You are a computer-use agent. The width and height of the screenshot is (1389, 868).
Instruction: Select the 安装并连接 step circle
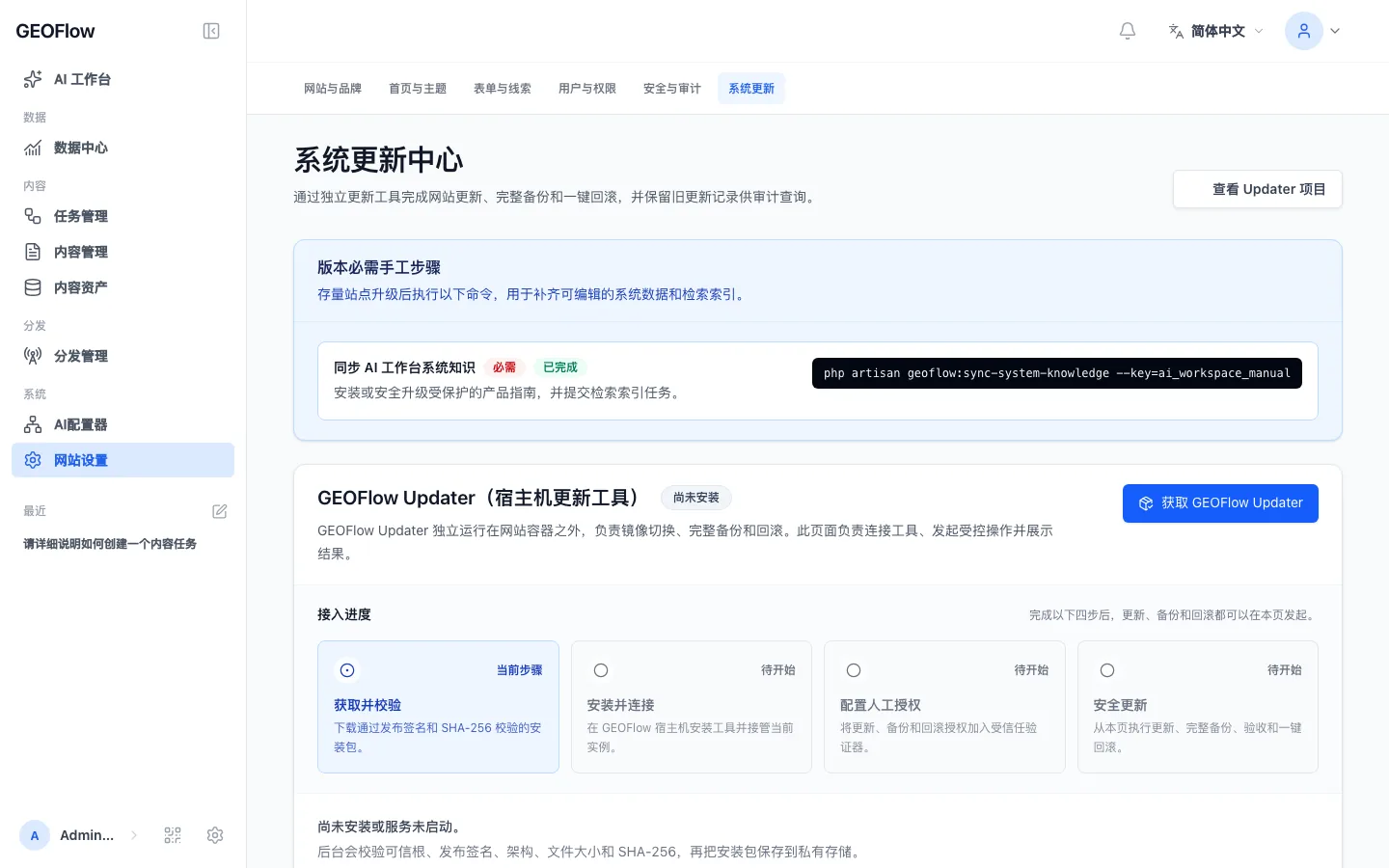click(601, 670)
